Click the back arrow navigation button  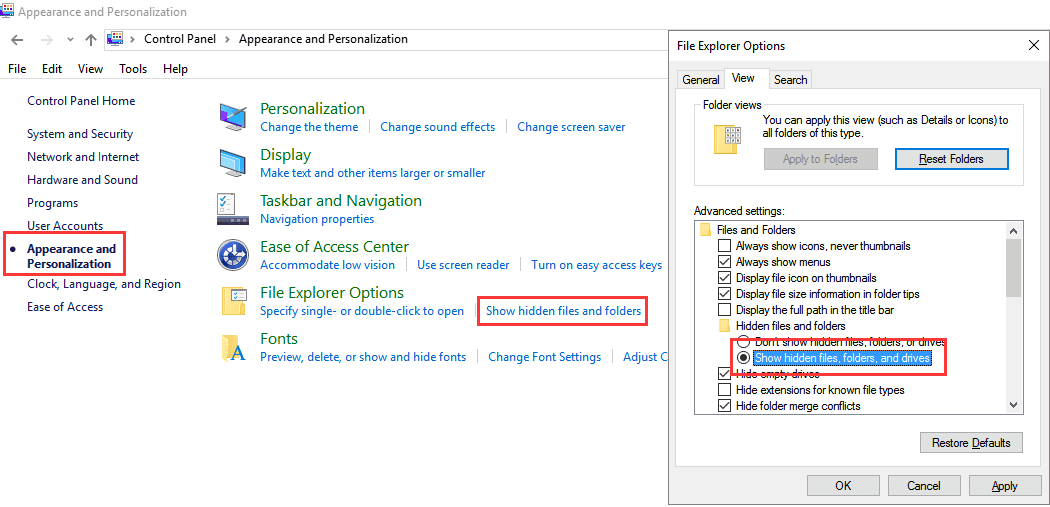17,39
